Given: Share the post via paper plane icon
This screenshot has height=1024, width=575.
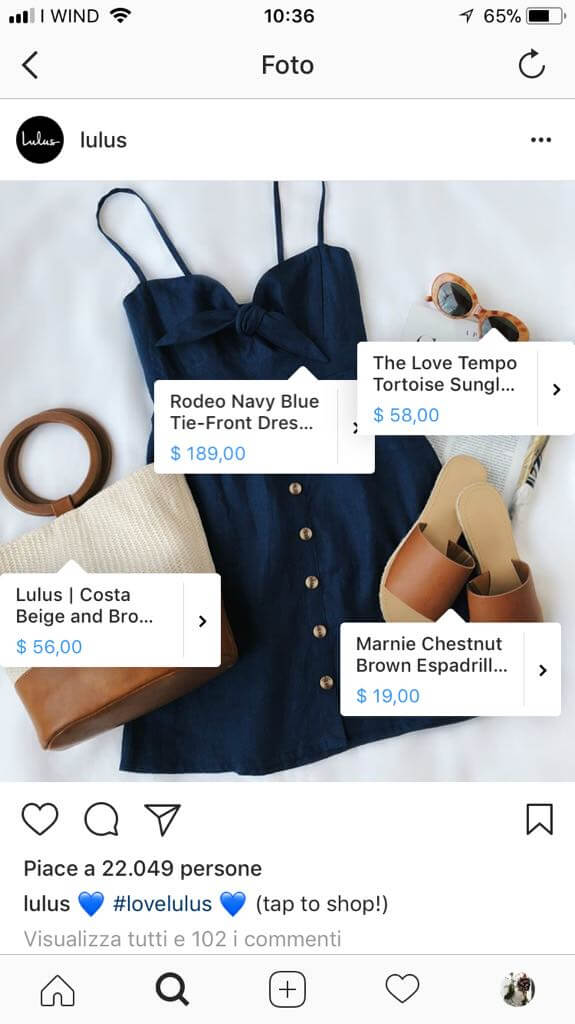Looking at the screenshot, I should (x=162, y=819).
